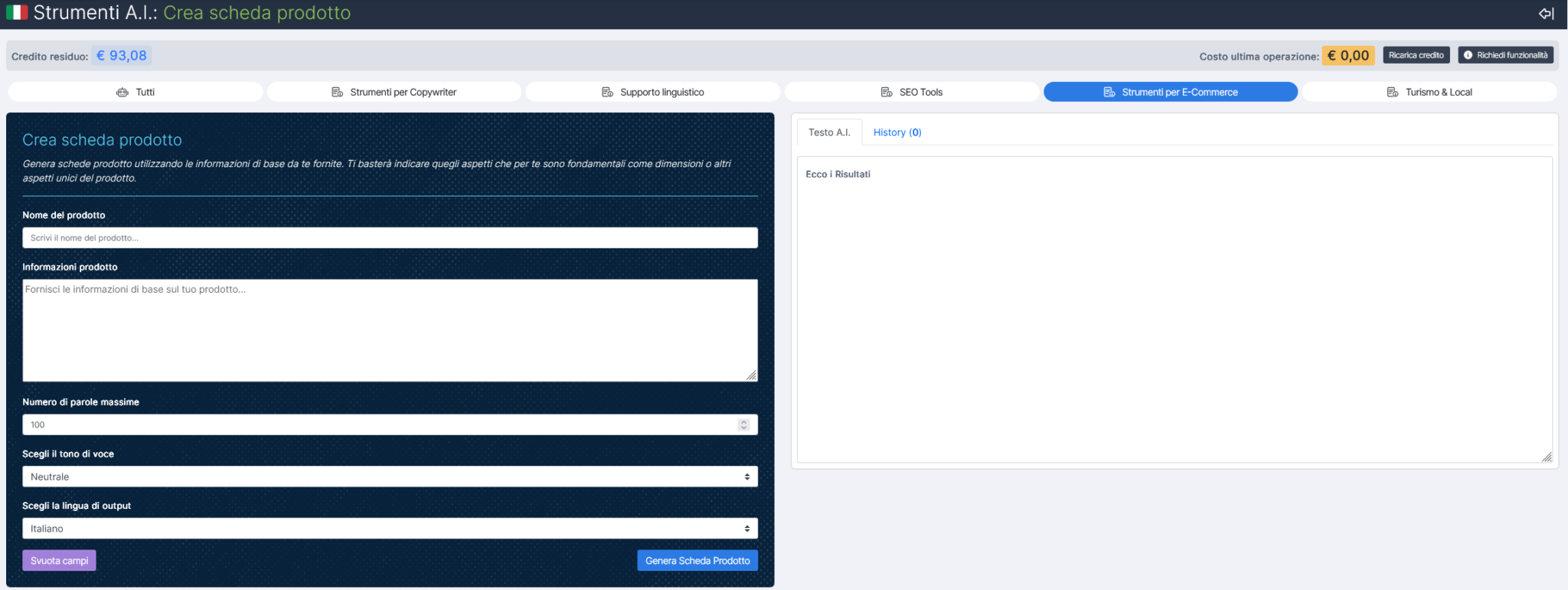Click the results area resize handle
This screenshot has height=590, width=1568.
[x=1547, y=457]
